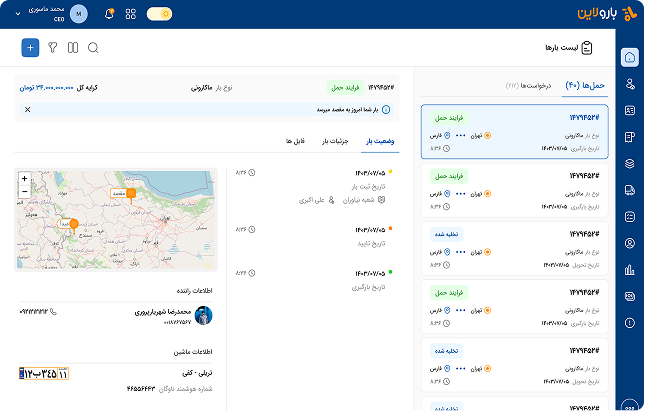Open the user profile circle icon in the sidebar
Image resolution: width=645 pixels, height=411 pixels.
[x=630, y=243]
